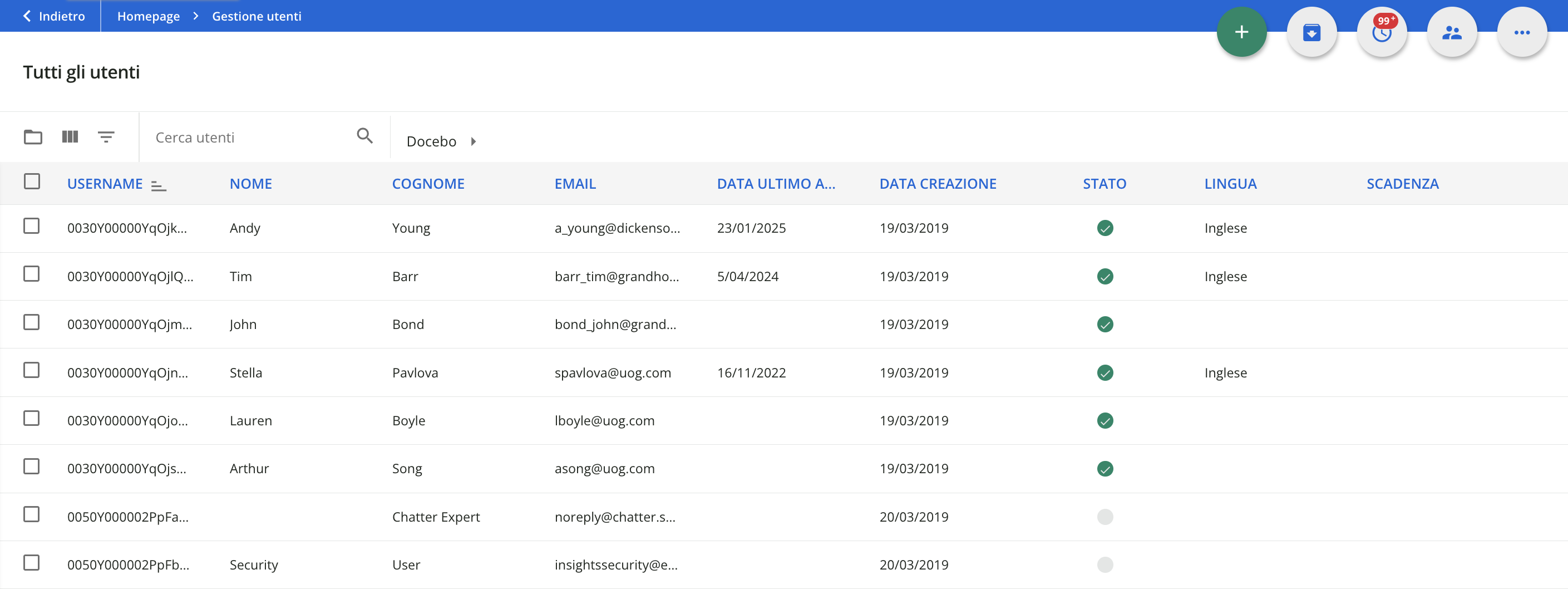This screenshot has width=1568, height=589.
Task: Sort by DATA ULTIMO A... column header
Action: [776, 184]
